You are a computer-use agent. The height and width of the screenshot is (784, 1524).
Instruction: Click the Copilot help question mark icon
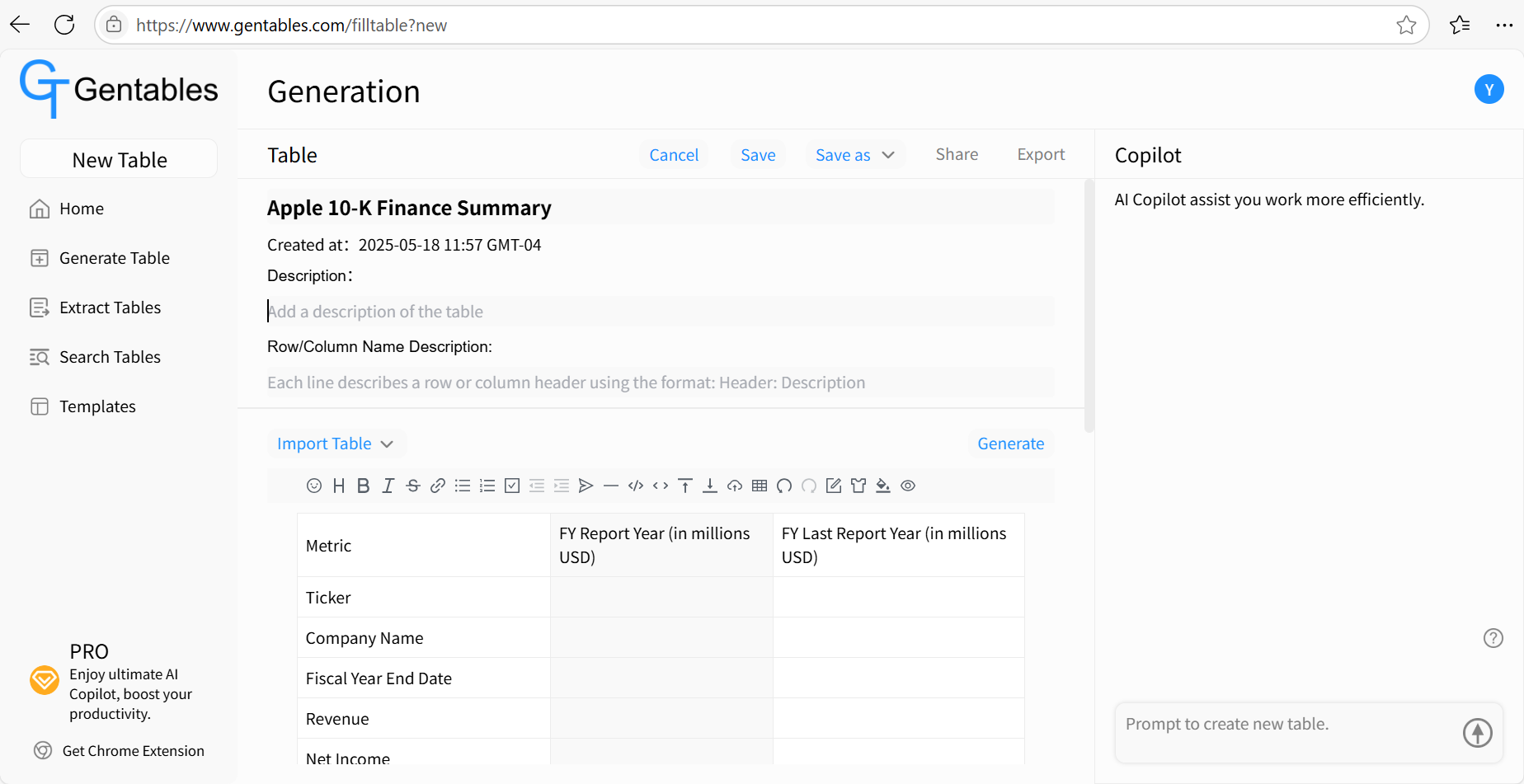point(1493,638)
